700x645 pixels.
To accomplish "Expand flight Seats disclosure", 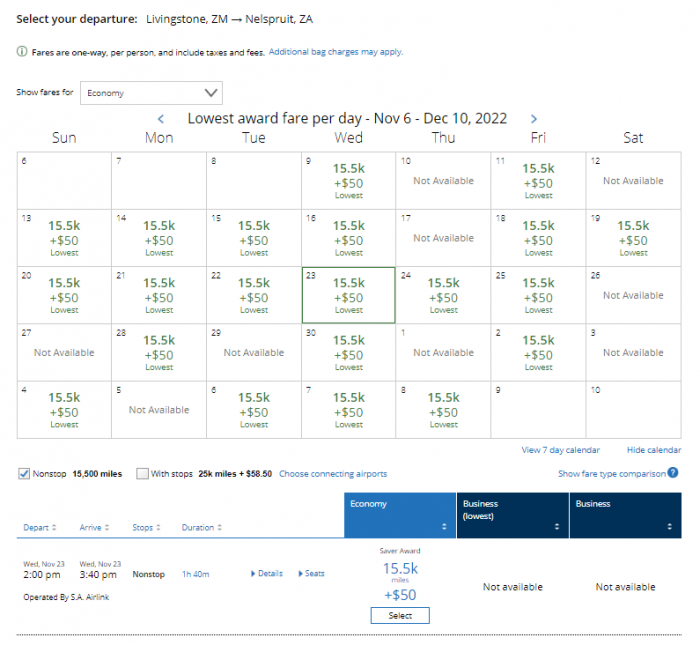I will click(311, 574).
